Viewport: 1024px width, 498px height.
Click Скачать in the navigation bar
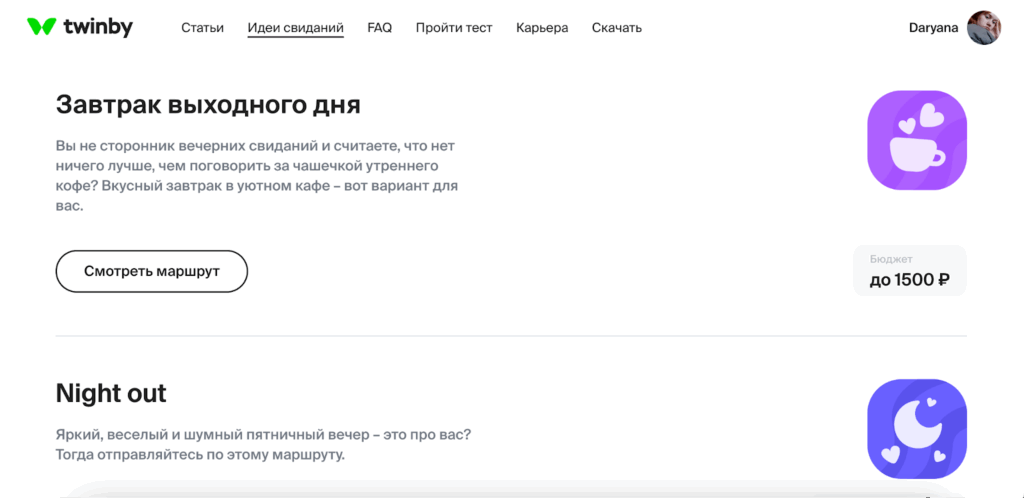[617, 28]
